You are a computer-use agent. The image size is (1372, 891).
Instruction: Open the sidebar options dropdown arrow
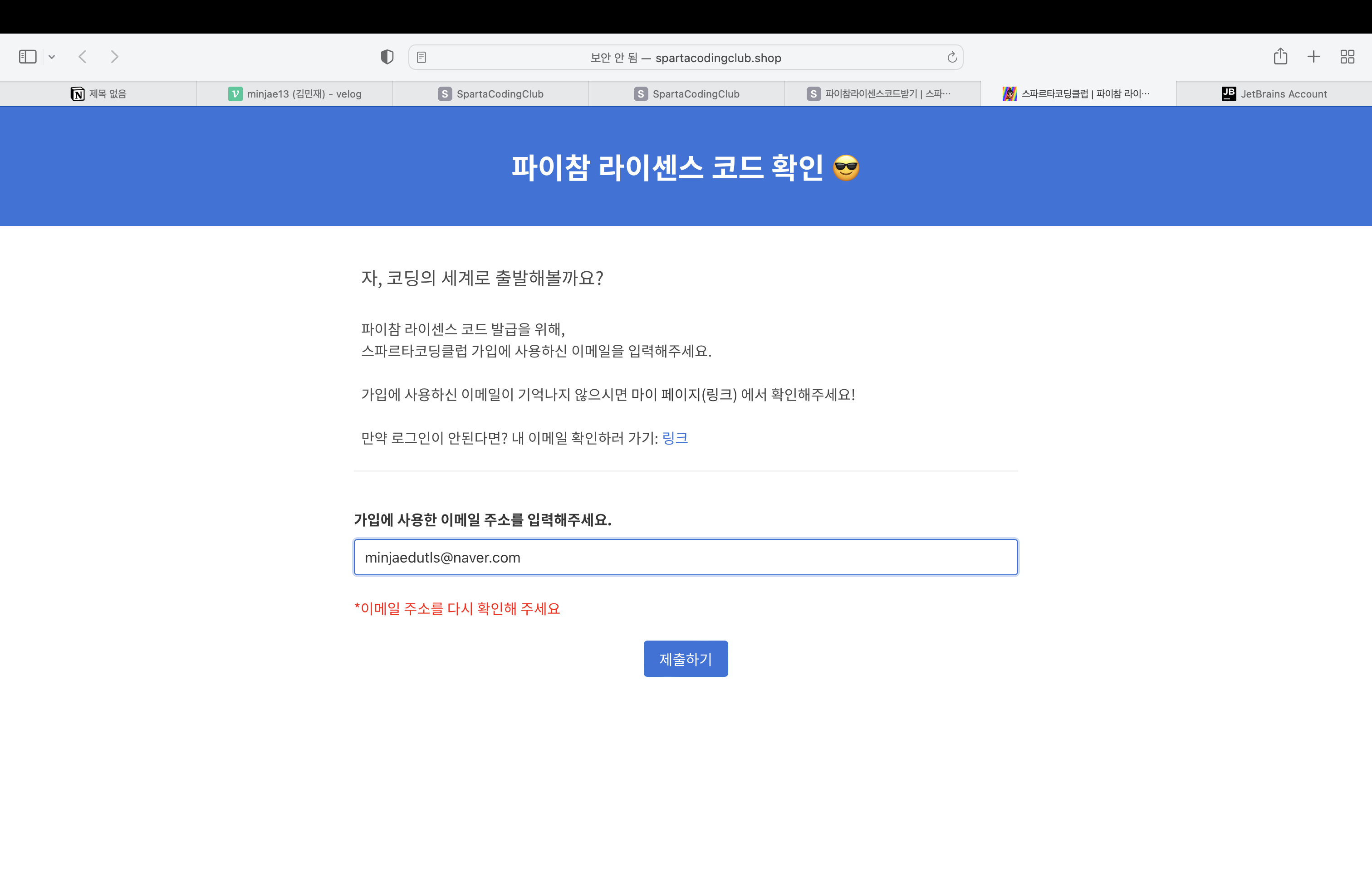(x=52, y=56)
